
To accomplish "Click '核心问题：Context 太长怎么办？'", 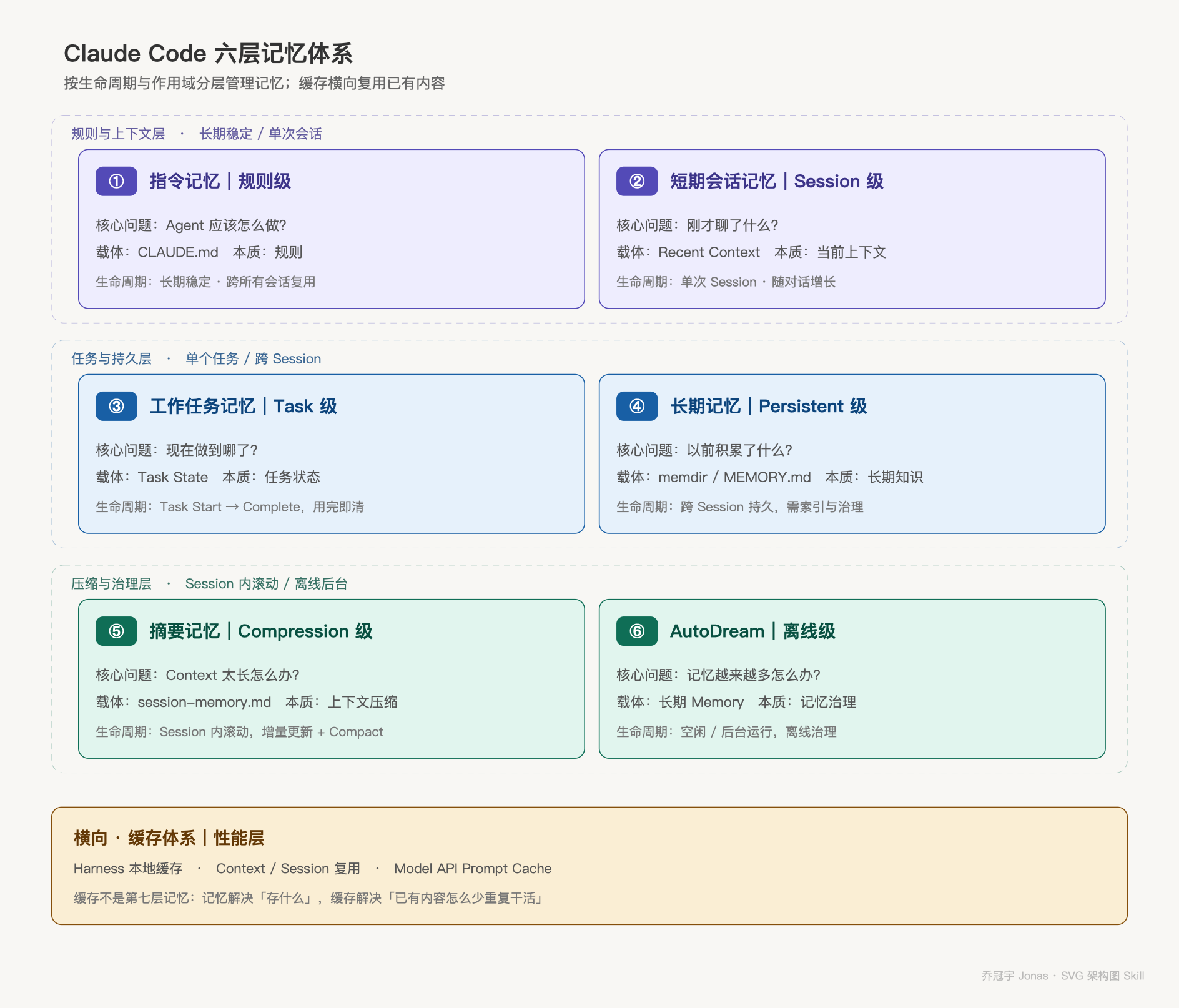I will click(x=198, y=674).
